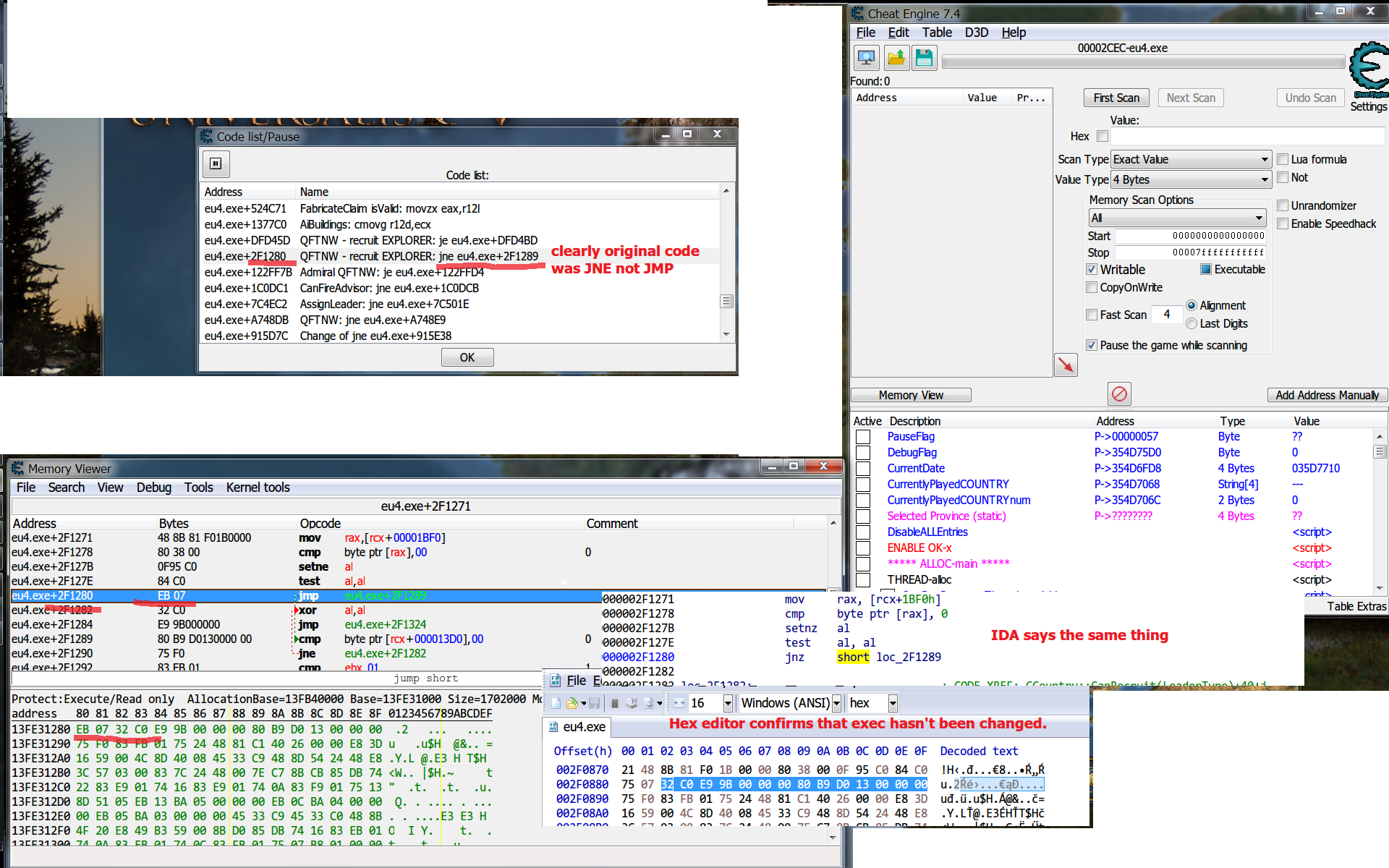Activate the PauseFlag entry checkbox
The image size is (1389, 868).
click(x=863, y=437)
